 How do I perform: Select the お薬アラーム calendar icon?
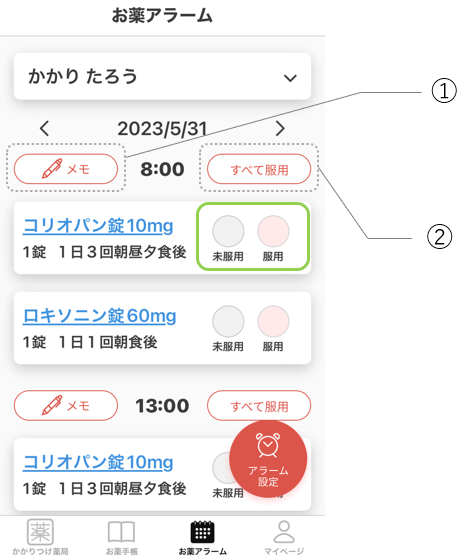pyautogui.click(x=202, y=532)
